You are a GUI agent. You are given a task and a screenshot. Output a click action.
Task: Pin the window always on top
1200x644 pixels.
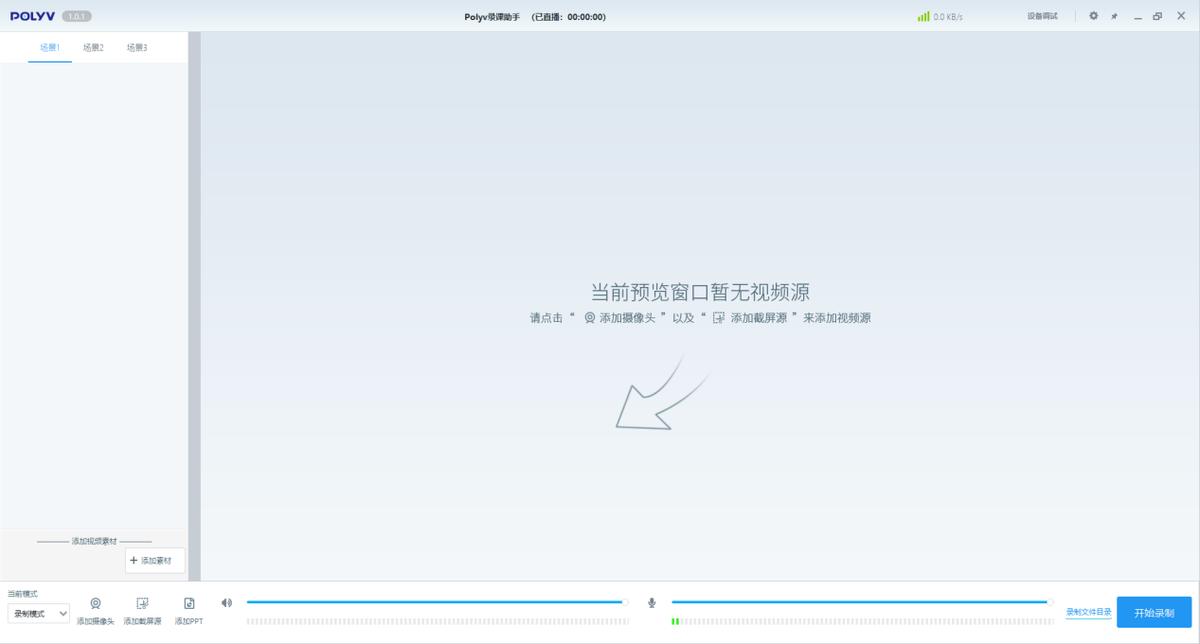pos(1114,16)
